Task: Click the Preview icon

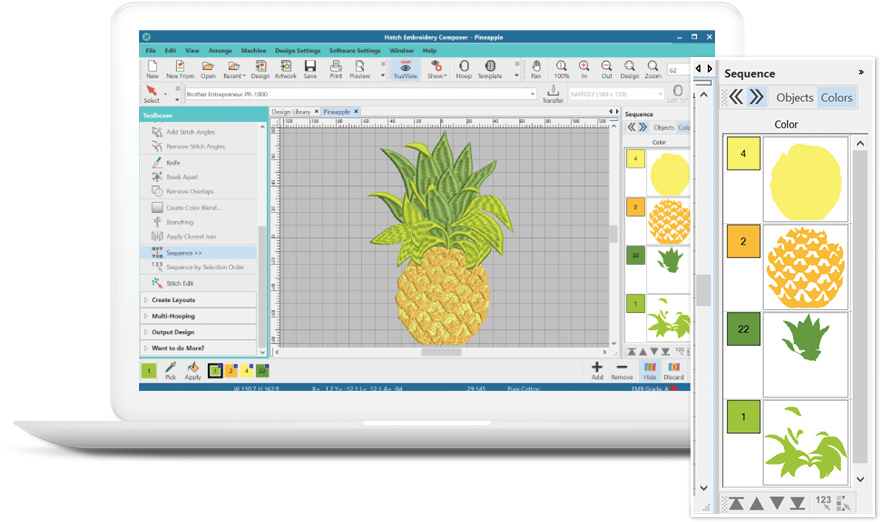Action: coord(360,70)
